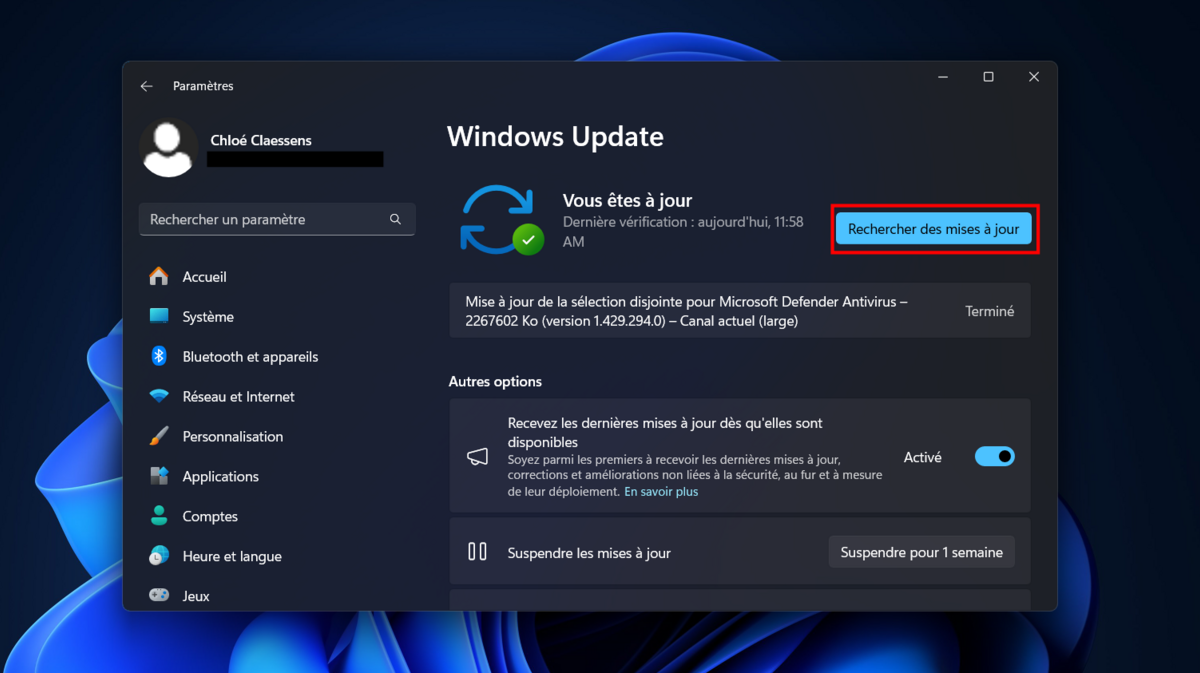
Task: Click Rechercher des mises à jour
Action: (x=934, y=229)
